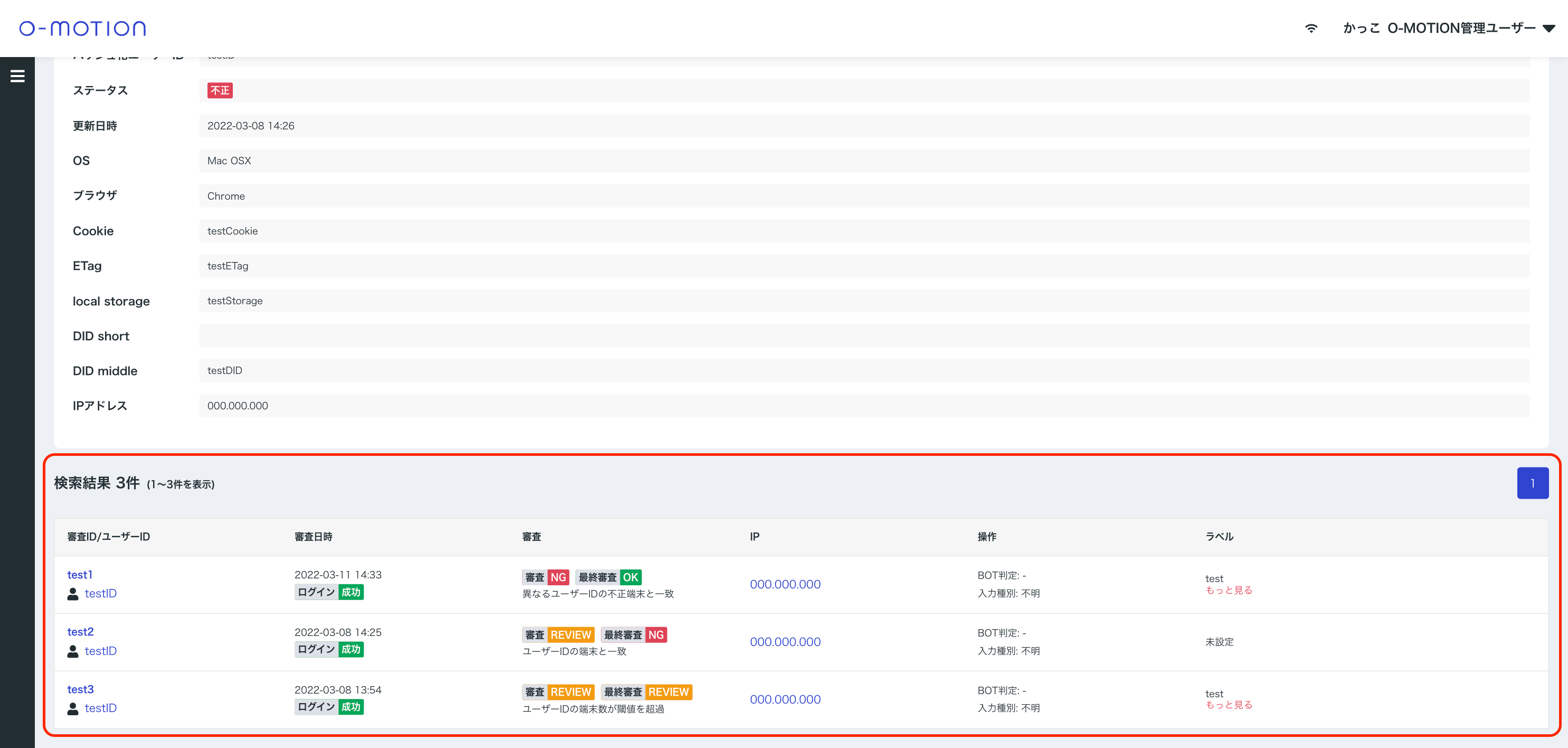Expand もっと見る in test1 label
Image resolution: width=1568 pixels, height=748 pixels.
[x=1229, y=590]
